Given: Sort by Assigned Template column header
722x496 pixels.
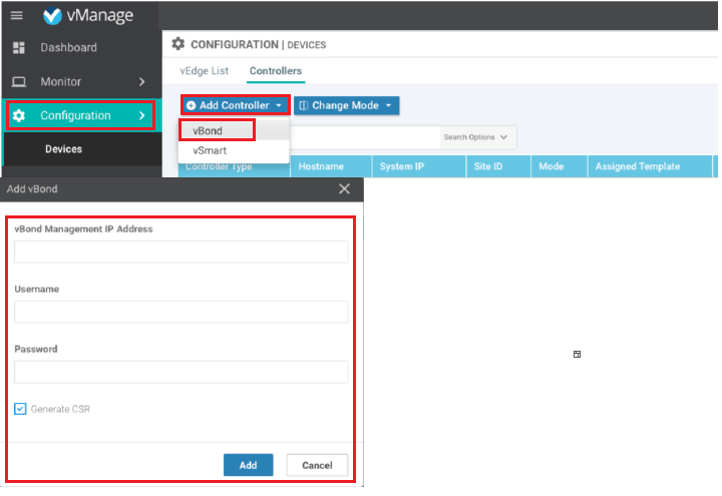Looking at the screenshot, I should click(650, 166).
